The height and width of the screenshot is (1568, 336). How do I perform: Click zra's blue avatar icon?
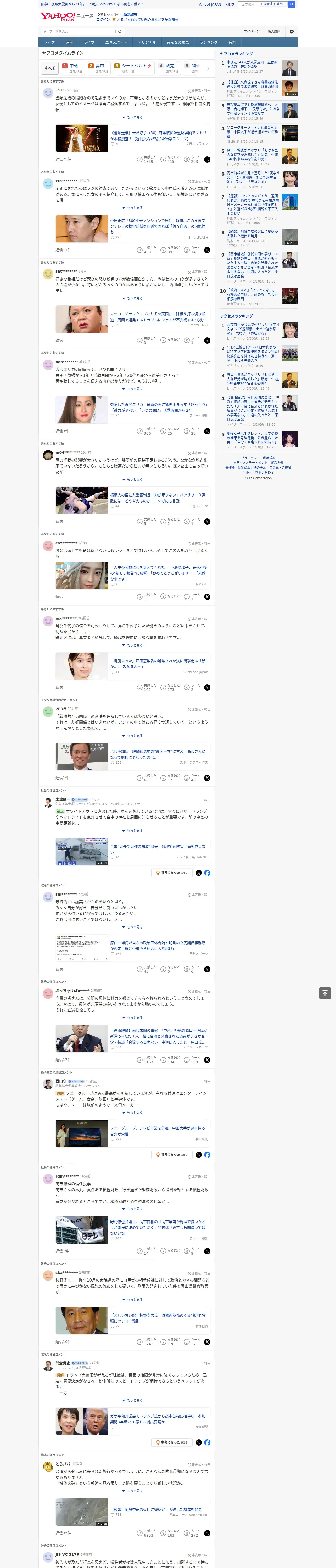coord(48,184)
